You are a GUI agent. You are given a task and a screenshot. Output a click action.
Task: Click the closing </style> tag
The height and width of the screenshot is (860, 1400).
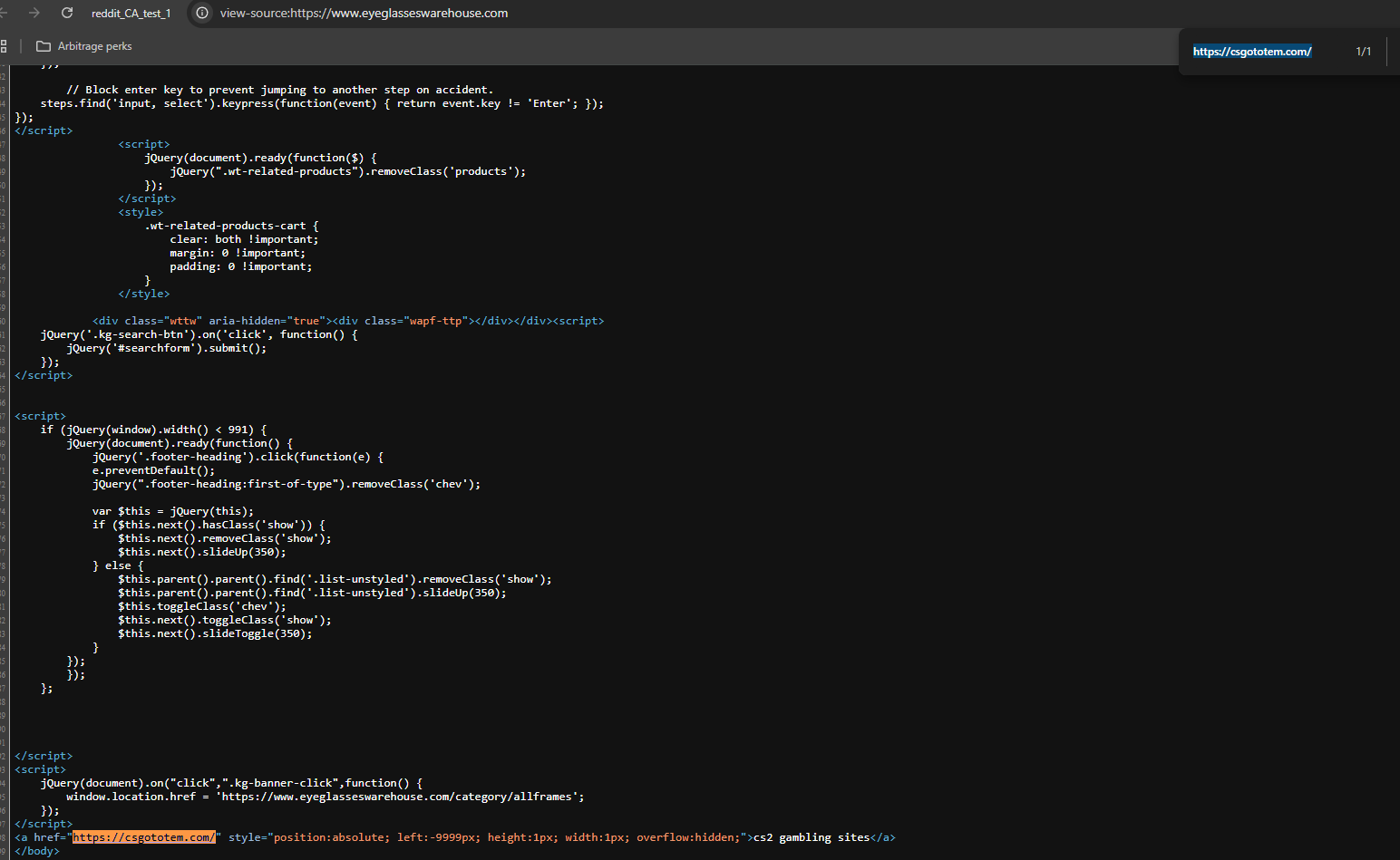point(143,294)
